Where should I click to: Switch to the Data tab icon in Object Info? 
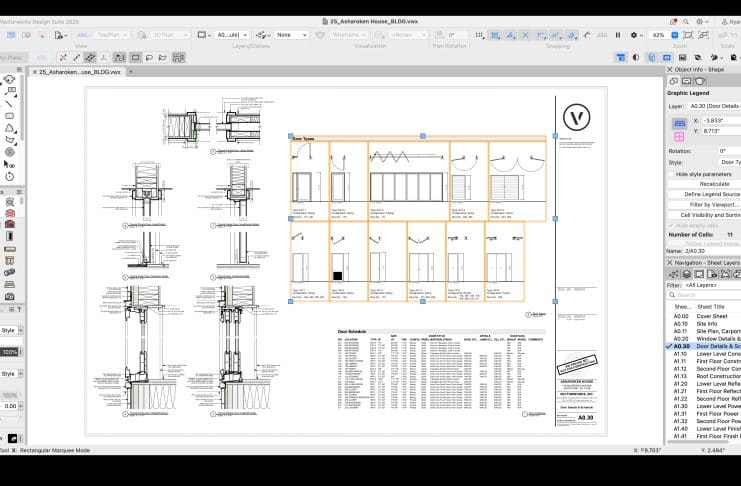pos(687,80)
